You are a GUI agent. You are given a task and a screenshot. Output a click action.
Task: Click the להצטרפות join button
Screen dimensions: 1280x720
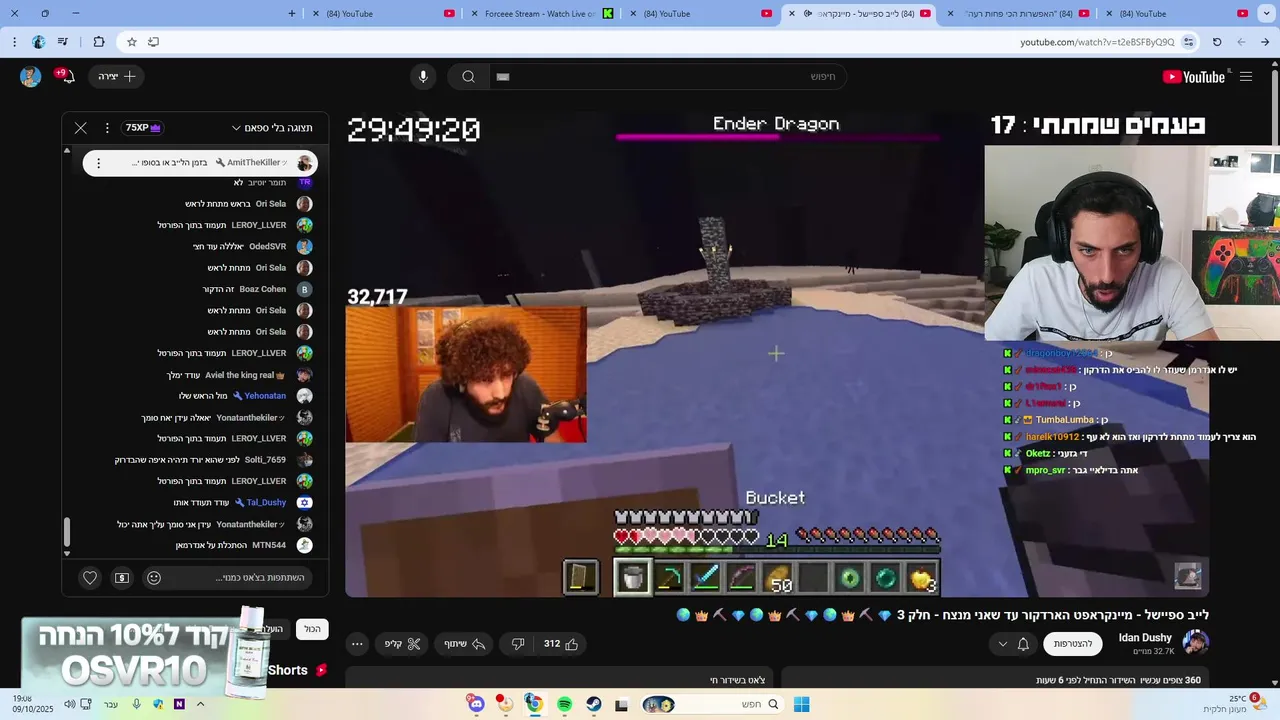[x=1072, y=644]
